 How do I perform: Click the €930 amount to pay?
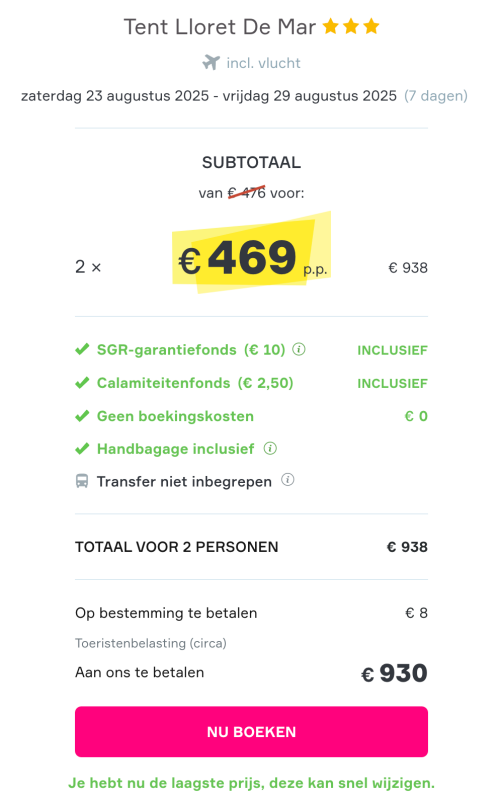394,673
